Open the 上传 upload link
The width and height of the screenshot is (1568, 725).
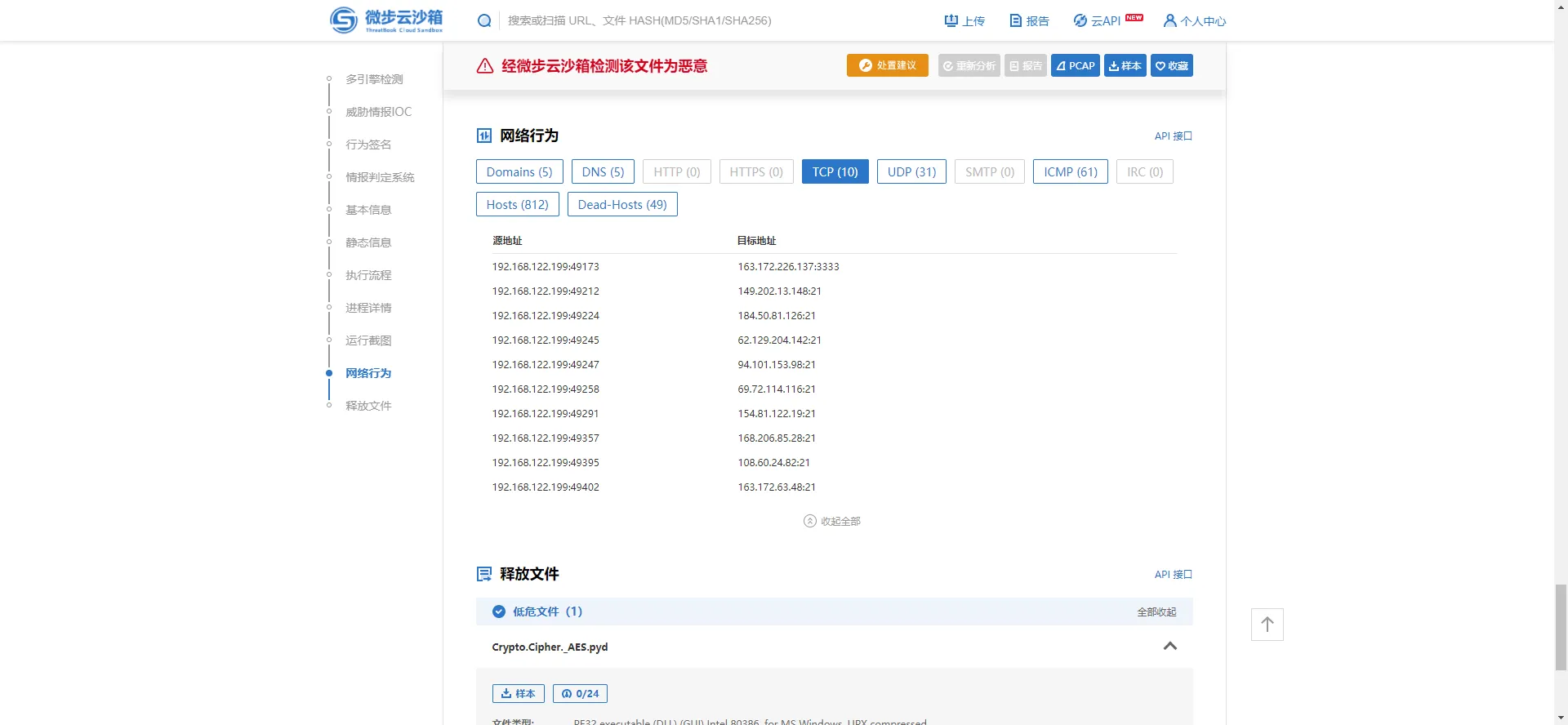coord(964,20)
